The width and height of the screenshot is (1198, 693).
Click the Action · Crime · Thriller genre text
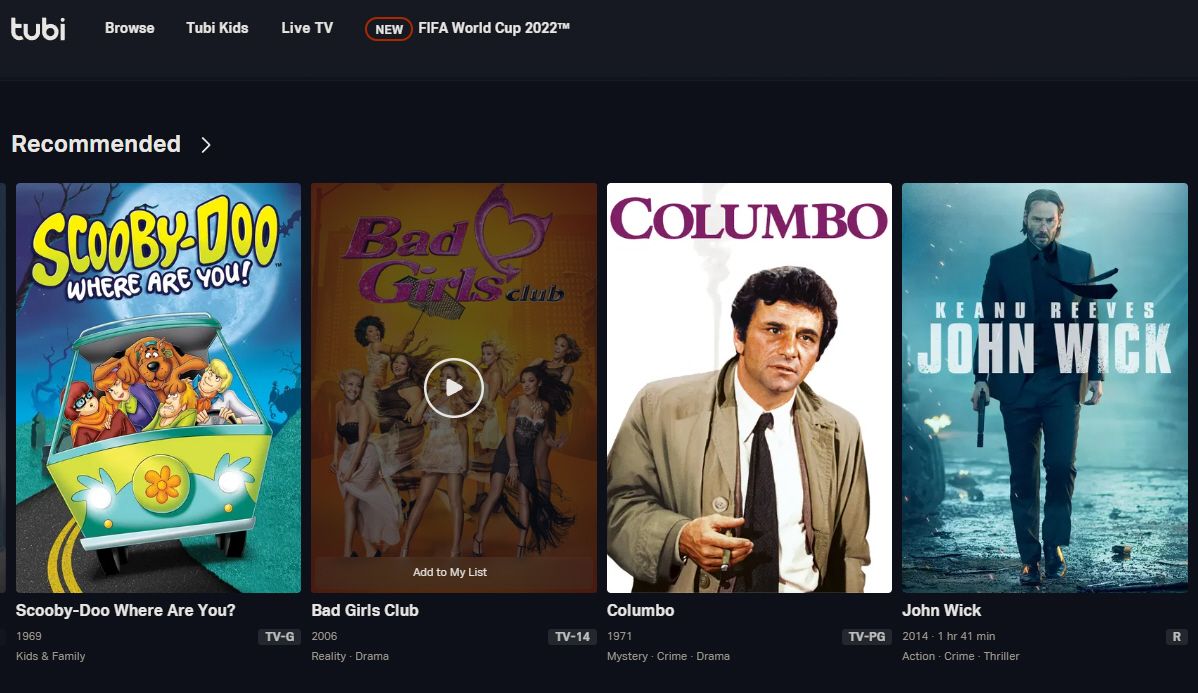pos(961,656)
